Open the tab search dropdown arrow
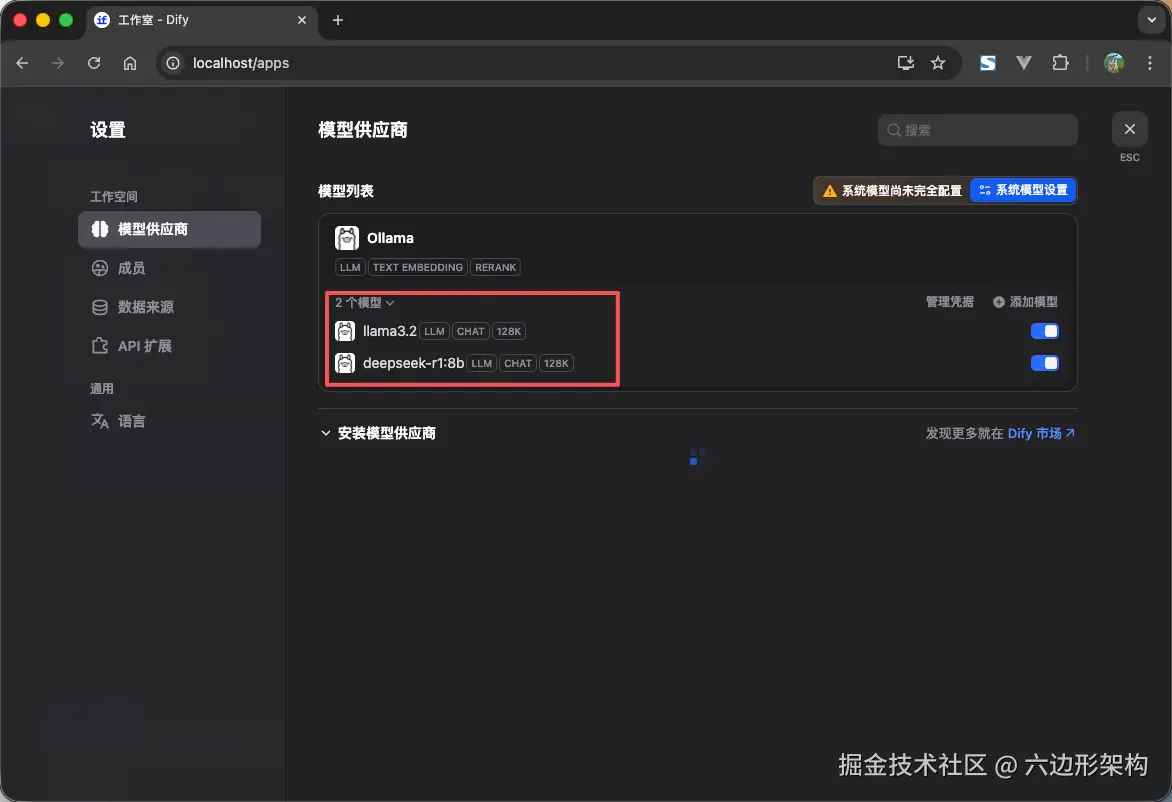 1151,20
